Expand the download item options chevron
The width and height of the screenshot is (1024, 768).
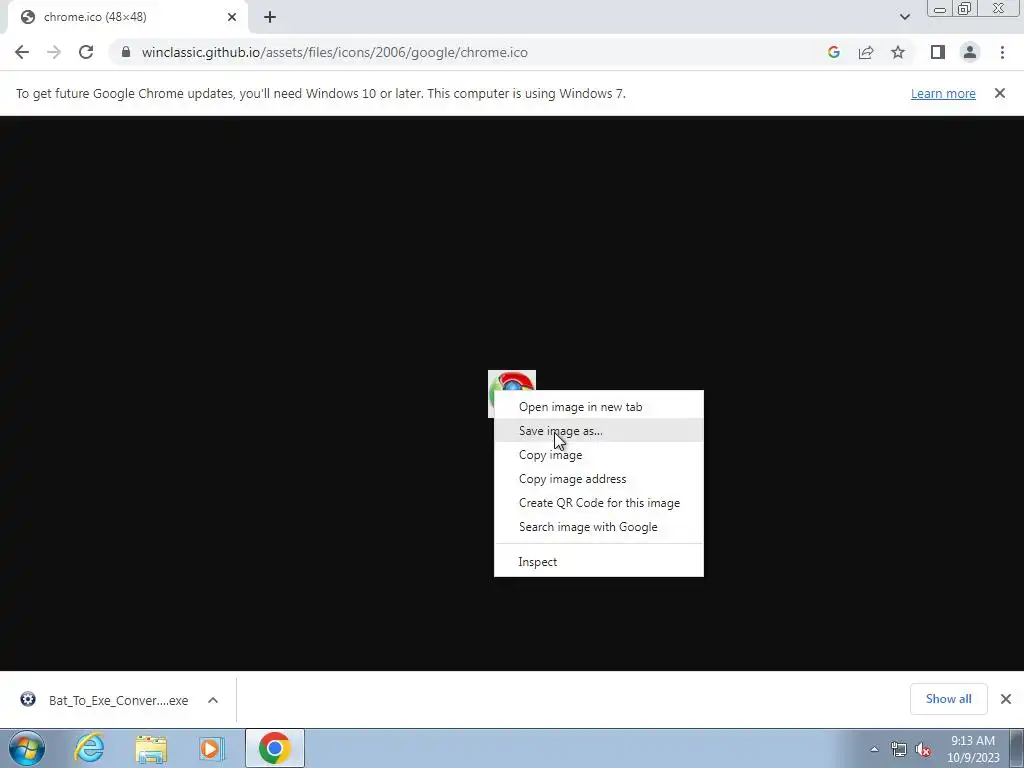[x=213, y=700]
